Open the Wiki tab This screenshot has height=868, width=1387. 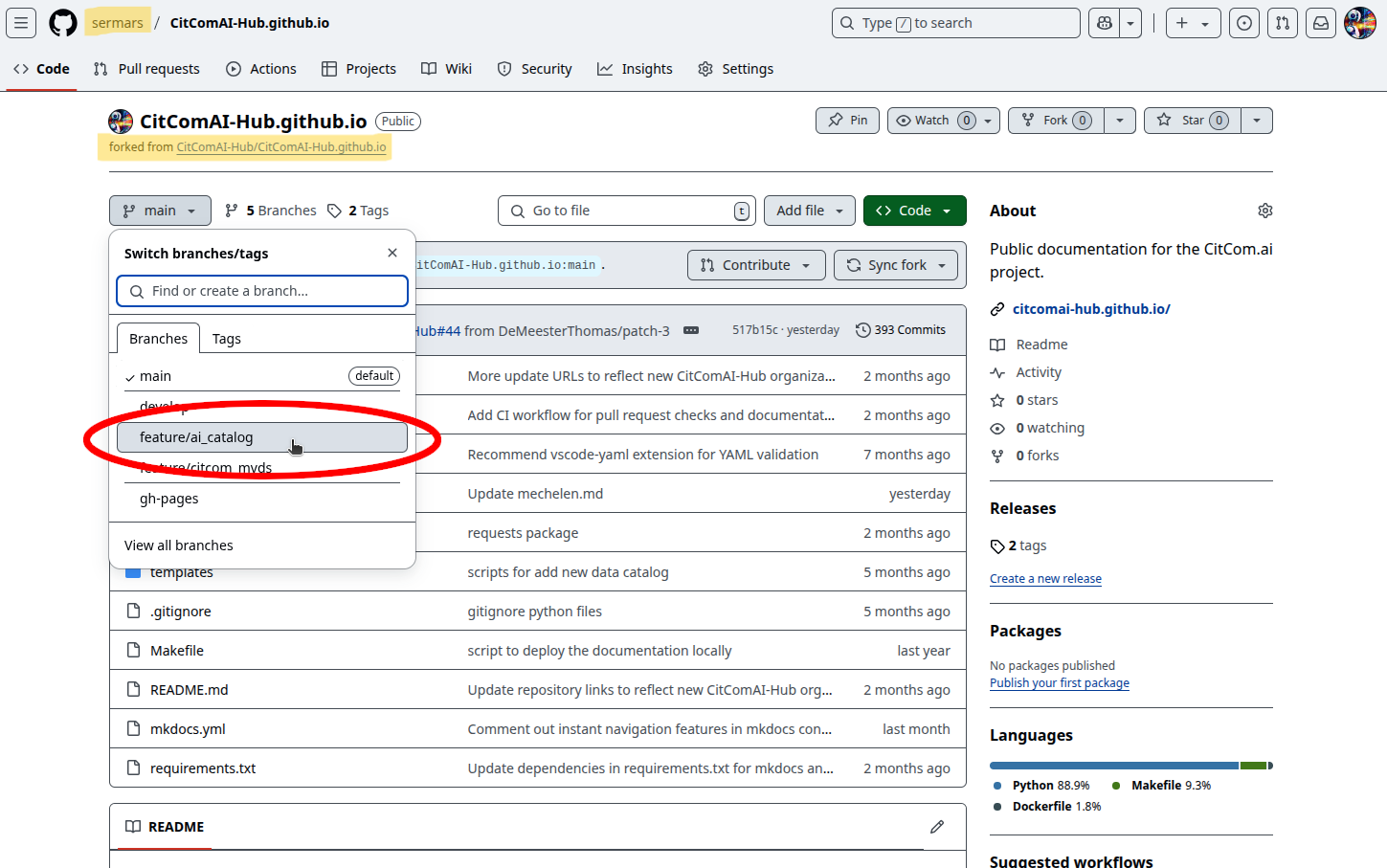click(447, 69)
